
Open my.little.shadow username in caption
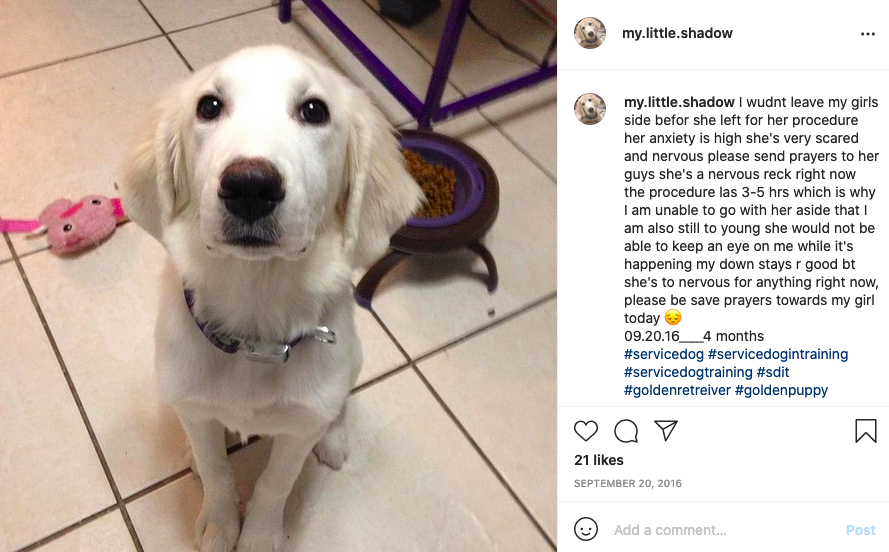click(679, 102)
